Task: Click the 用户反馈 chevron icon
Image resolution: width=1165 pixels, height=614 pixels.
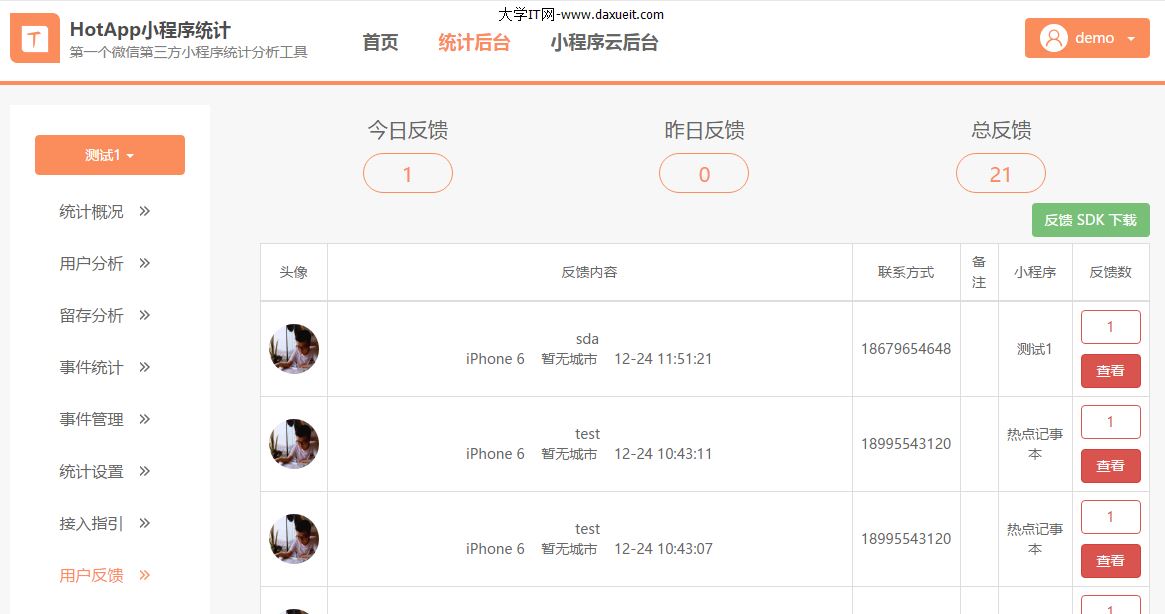Action: pyautogui.click(x=144, y=575)
